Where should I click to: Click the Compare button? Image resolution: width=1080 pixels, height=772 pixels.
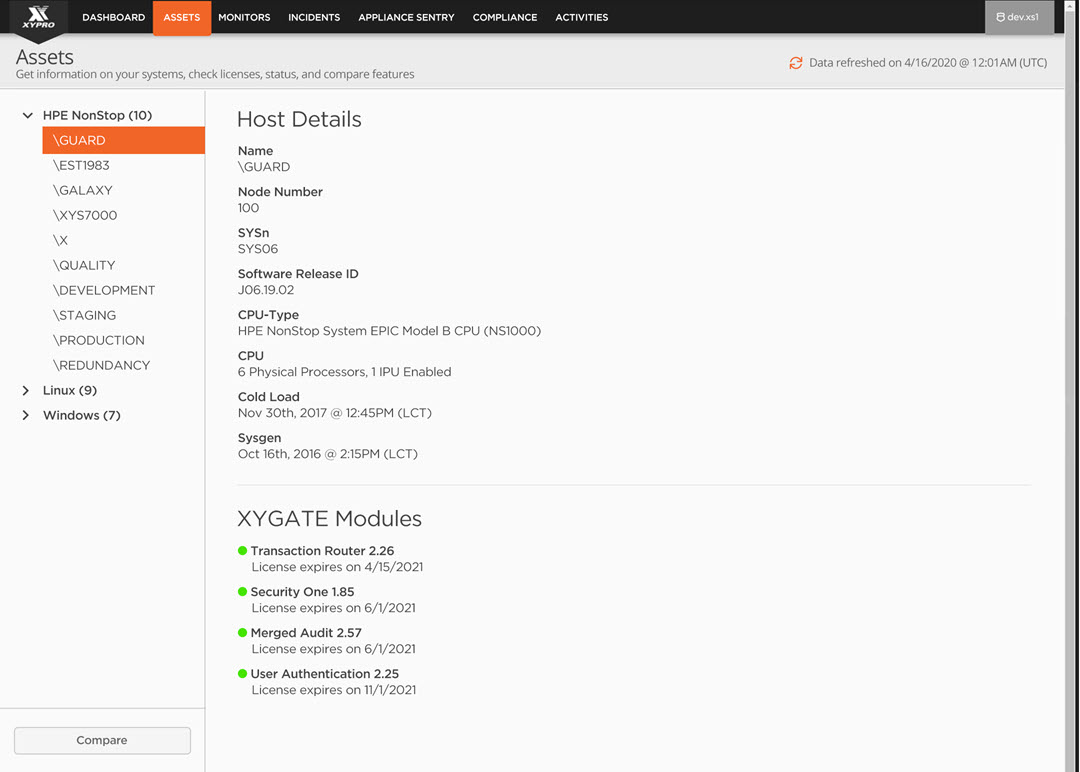[102, 740]
